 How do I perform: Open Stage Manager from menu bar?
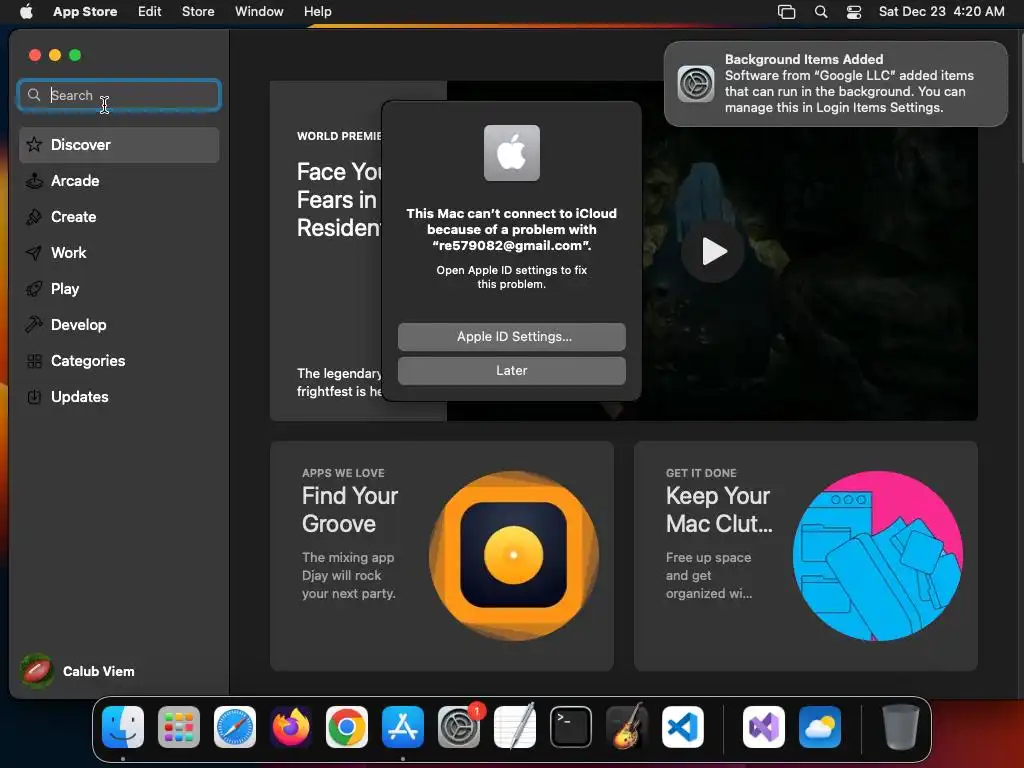point(786,12)
